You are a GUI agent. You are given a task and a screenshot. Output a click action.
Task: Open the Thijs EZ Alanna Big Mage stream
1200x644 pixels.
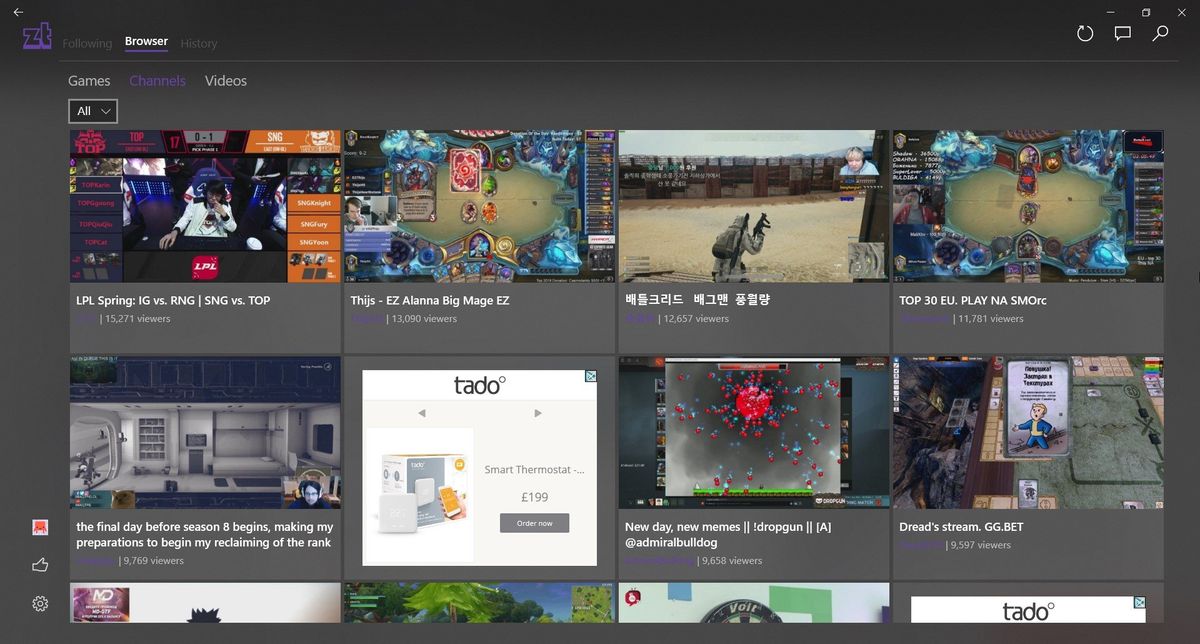[x=479, y=206]
